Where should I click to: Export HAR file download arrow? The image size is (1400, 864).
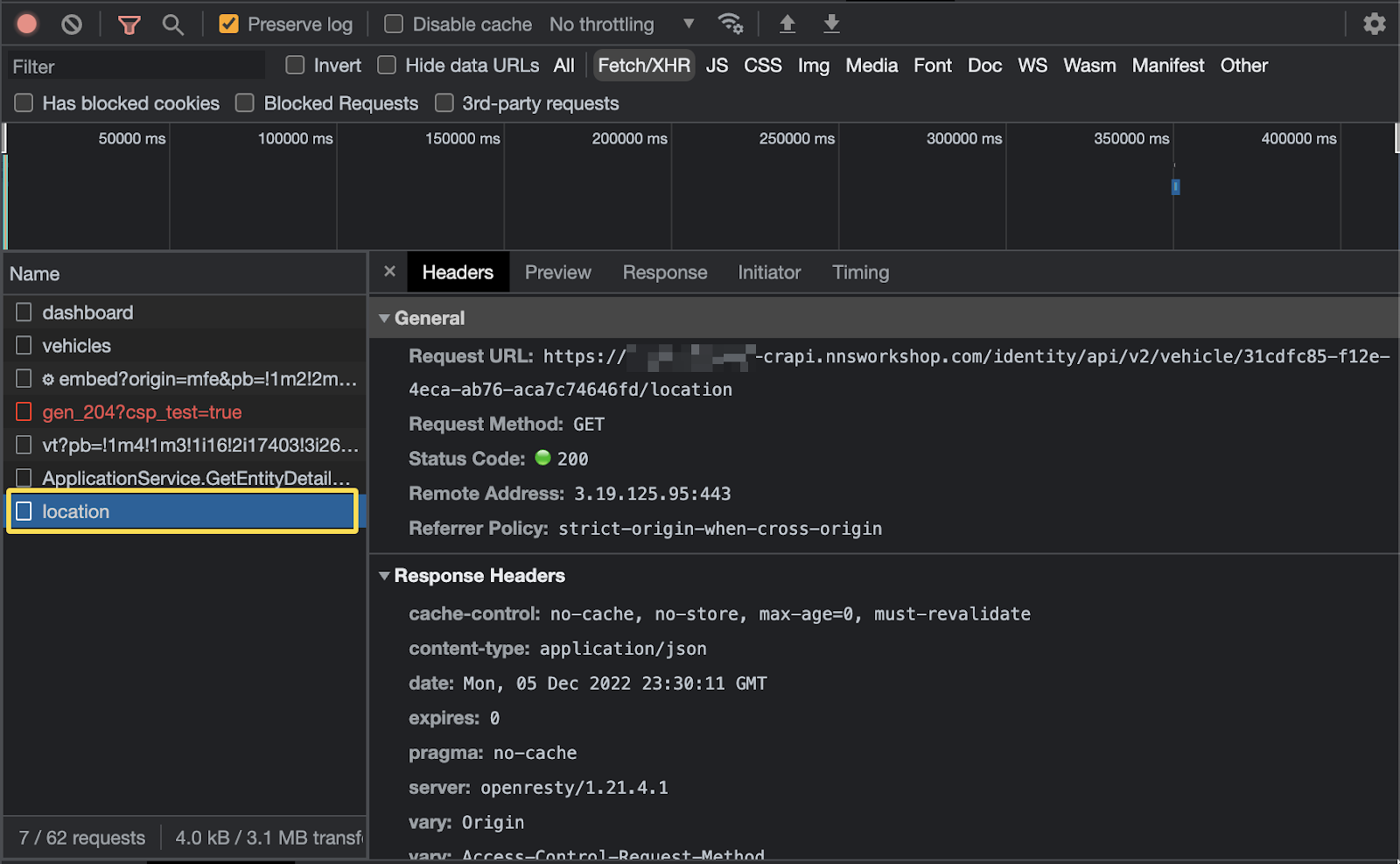(831, 24)
